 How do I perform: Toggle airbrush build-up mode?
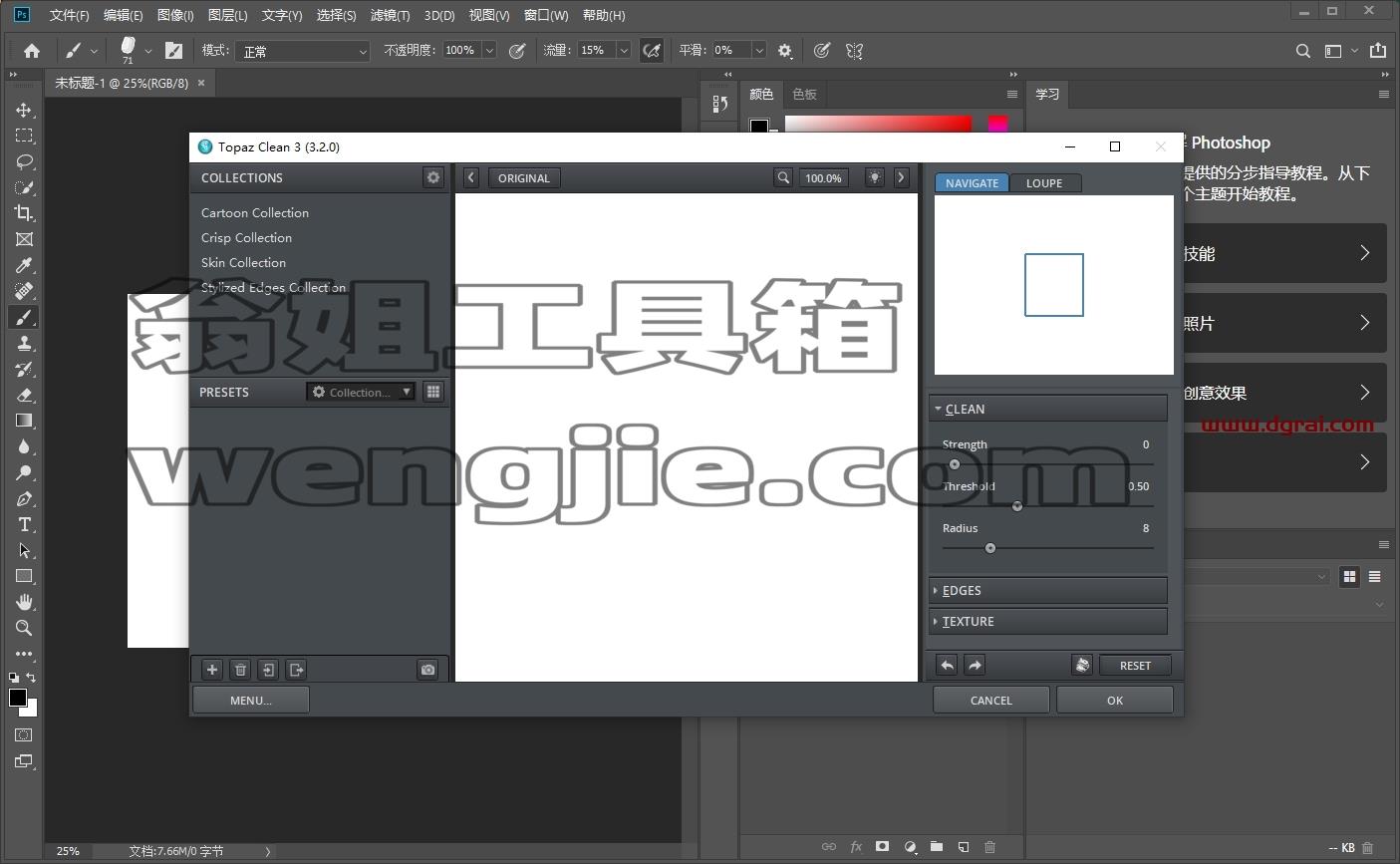click(x=652, y=51)
